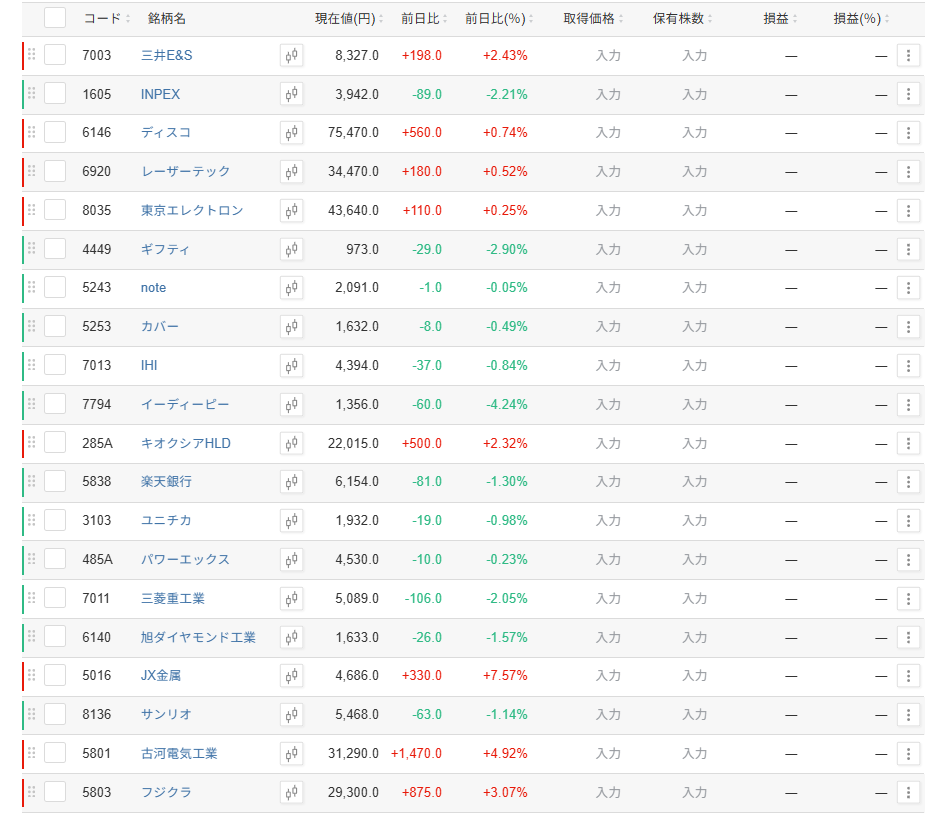This screenshot has height=820, width=934.
Task: Open the three-dot menu for サンリオ row
Action: click(x=908, y=714)
